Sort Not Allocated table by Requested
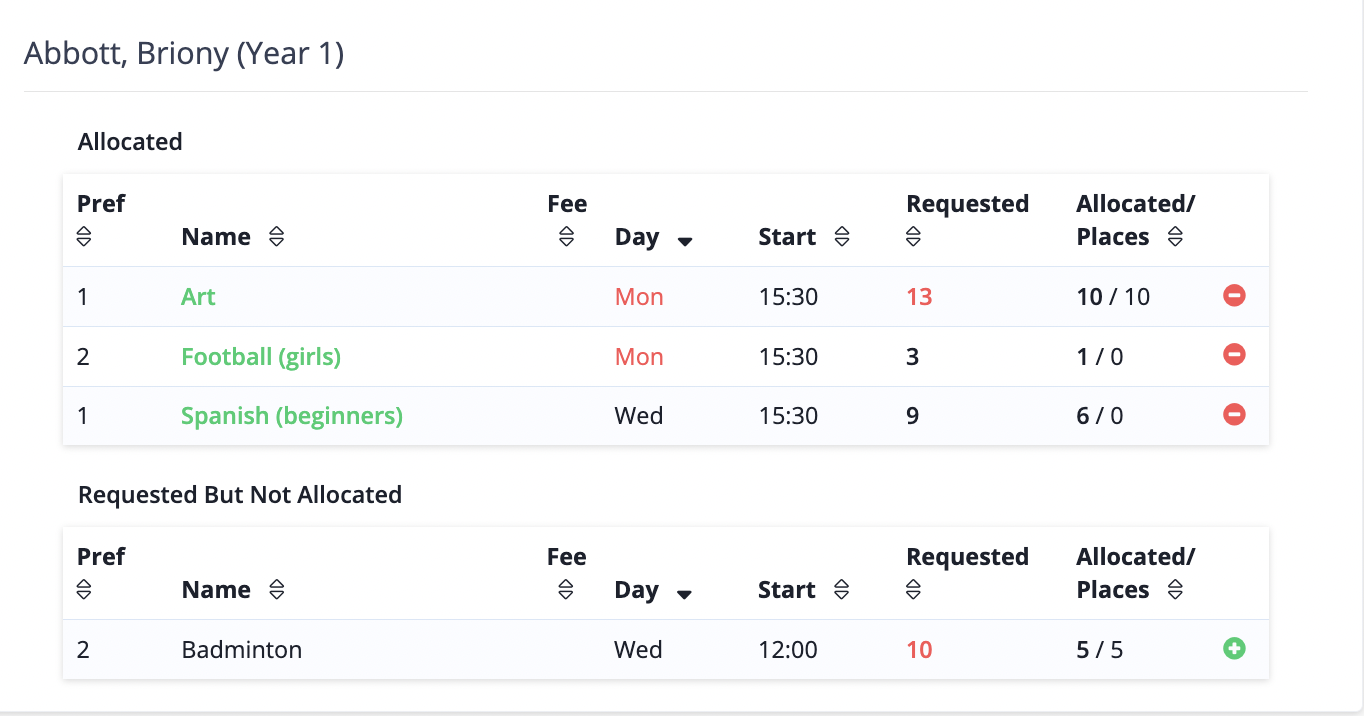 tap(913, 590)
